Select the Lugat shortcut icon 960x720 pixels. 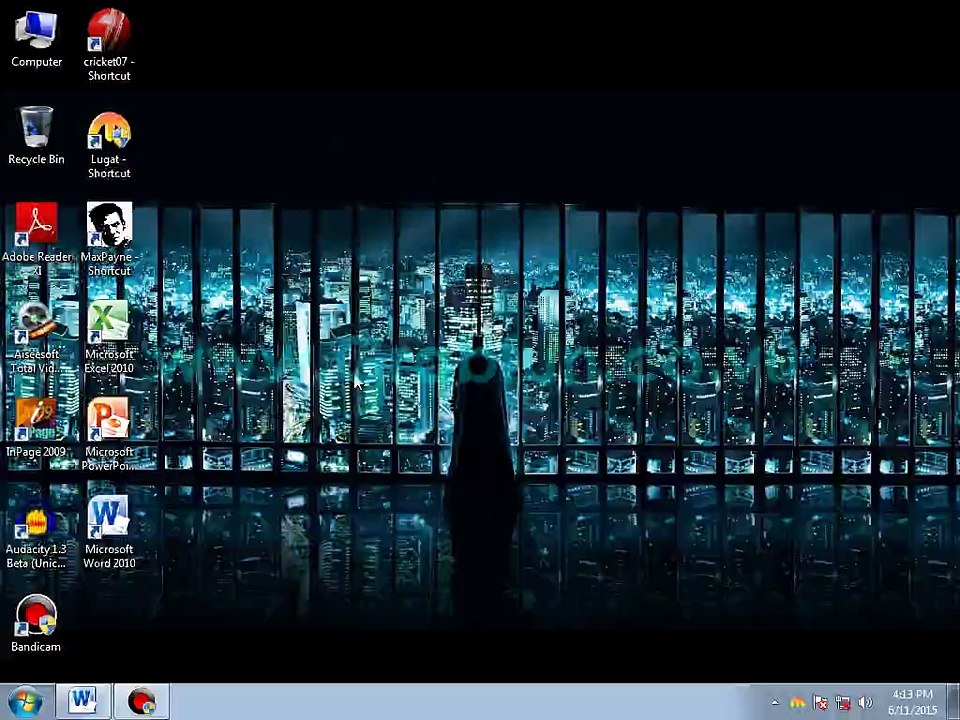pyautogui.click(x=109, y=145)
